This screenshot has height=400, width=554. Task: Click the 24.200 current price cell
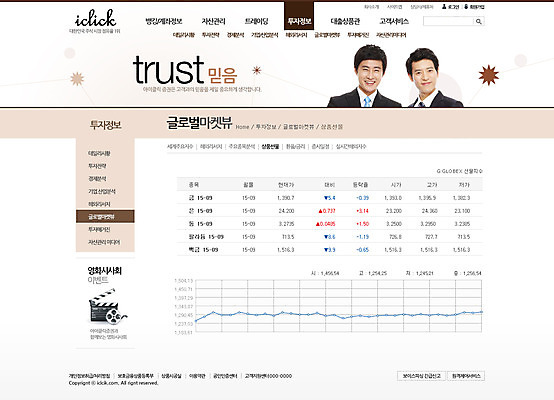(286, 211)
